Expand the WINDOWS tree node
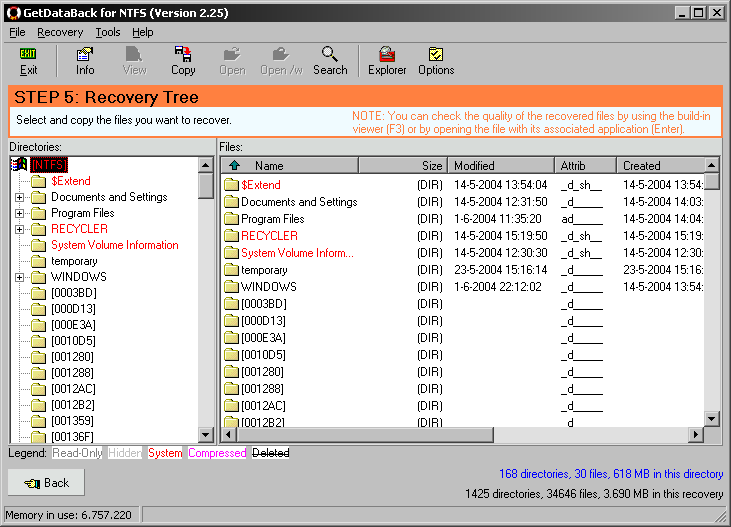The height and width of the screenshot is (527, 731). tap(19, 277)
